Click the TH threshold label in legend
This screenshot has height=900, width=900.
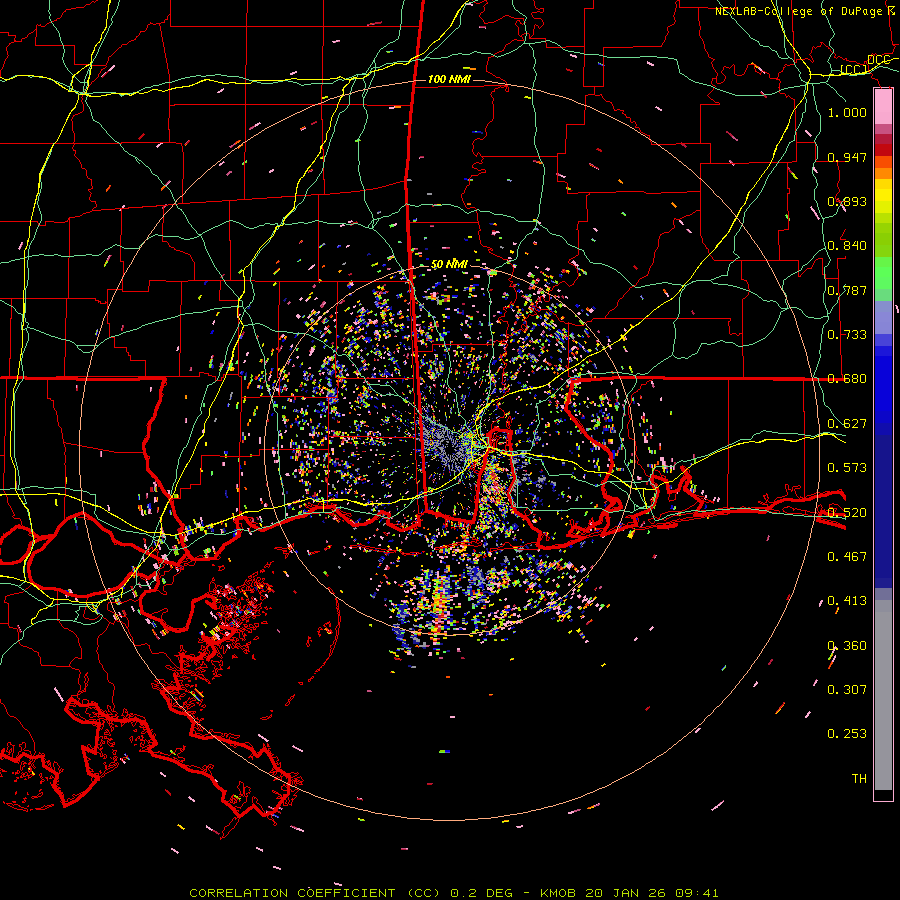click(x=859, y=778)
